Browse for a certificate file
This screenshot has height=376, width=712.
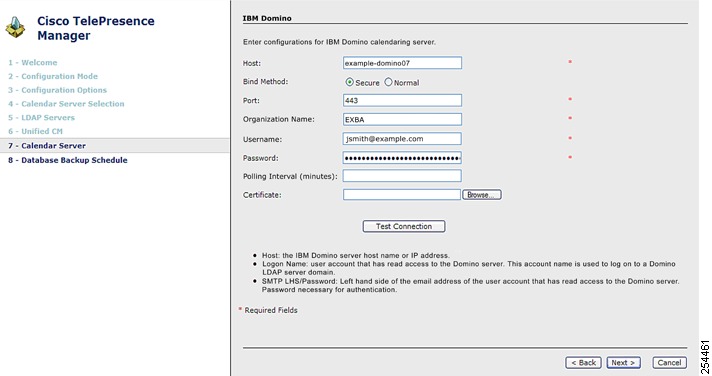[482, 195]
